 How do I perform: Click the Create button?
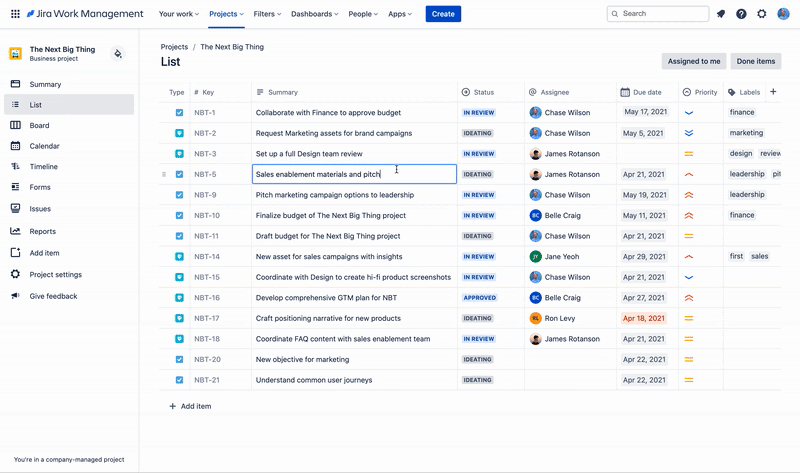coord(443,14)
